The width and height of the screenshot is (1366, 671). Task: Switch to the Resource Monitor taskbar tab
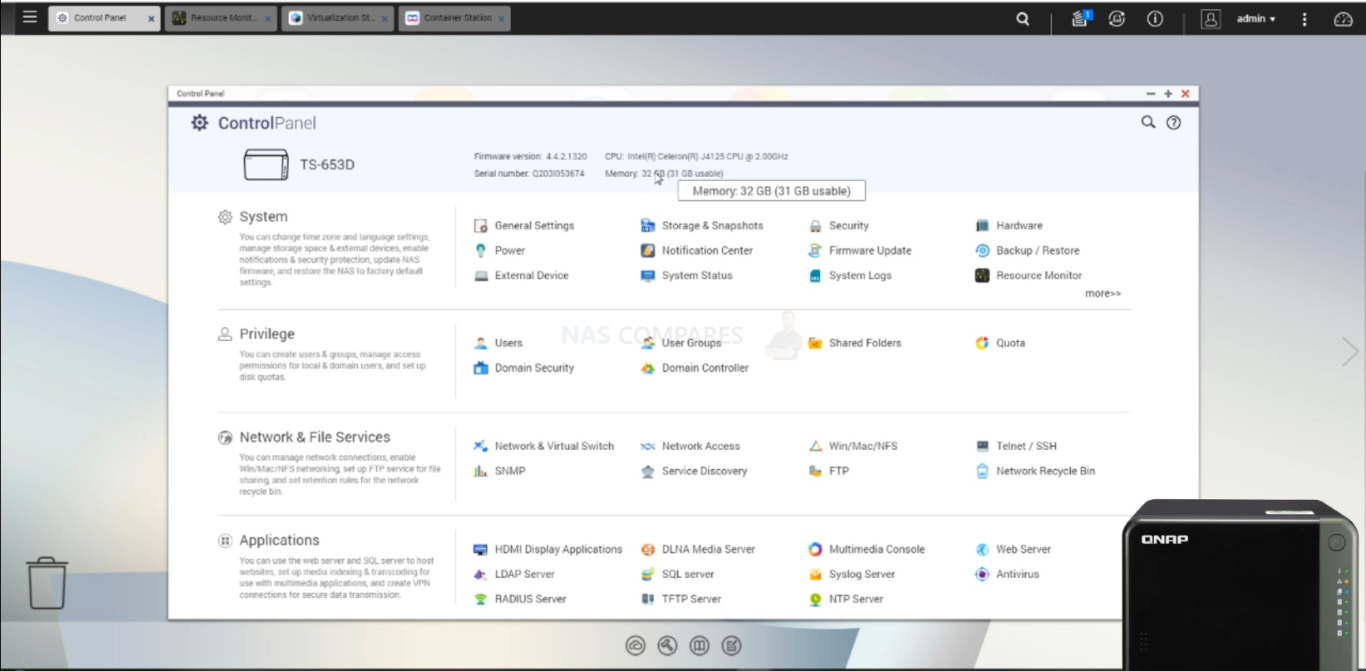(x=222, y=18)
